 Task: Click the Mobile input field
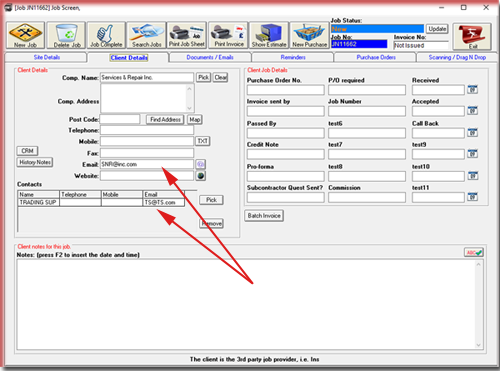click(x=147, y=141)
